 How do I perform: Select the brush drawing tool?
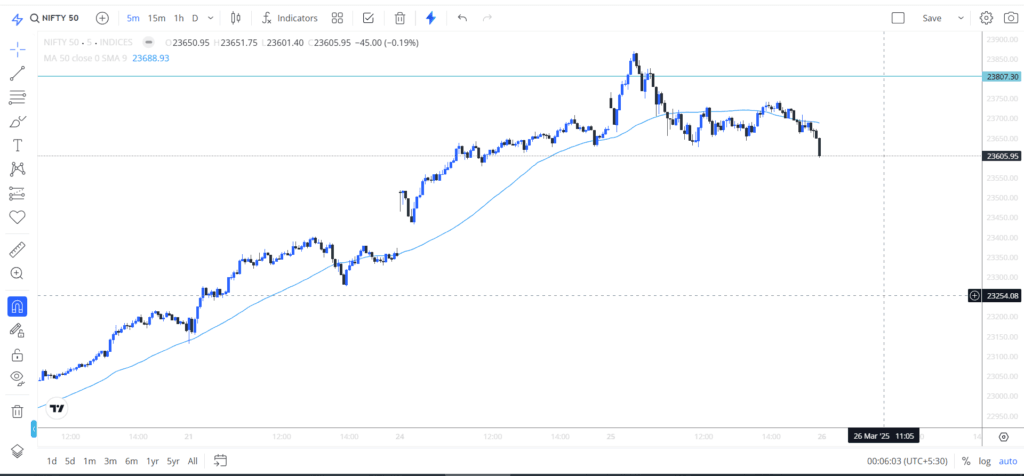18,121
